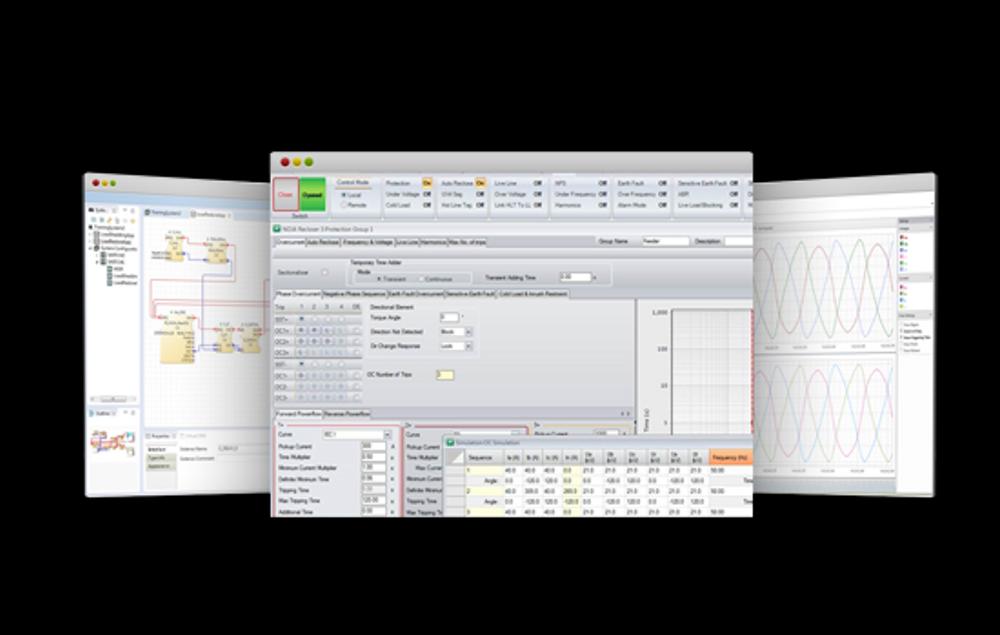Toggle Under Voltage off switch
This screenshot has width=1000, height=635.
pos(427,194)
